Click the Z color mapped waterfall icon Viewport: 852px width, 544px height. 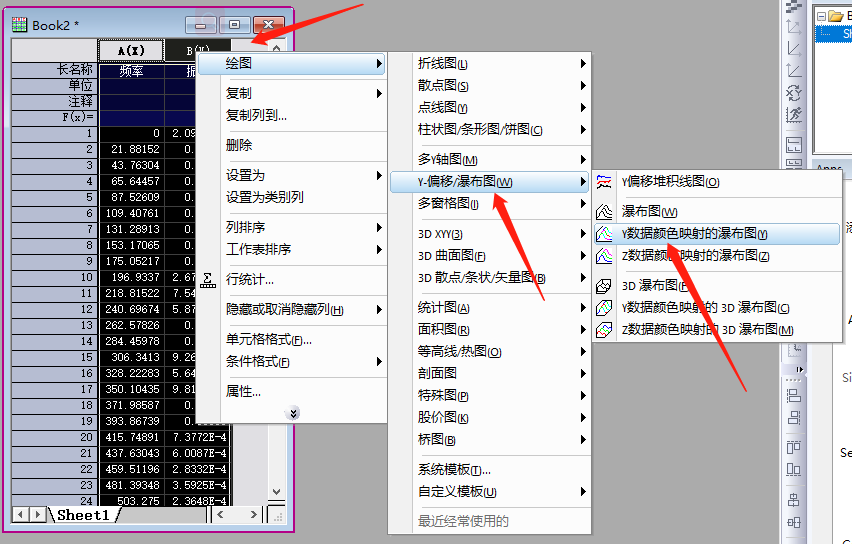[604, 255]
